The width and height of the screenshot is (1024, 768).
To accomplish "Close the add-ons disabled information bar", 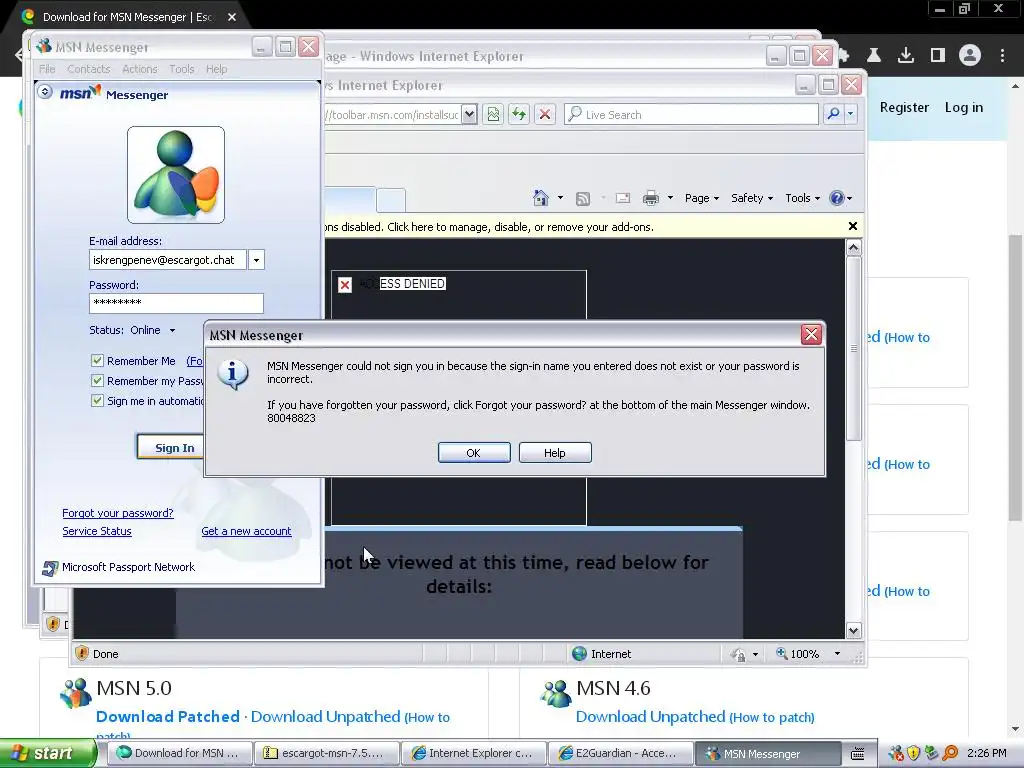I will click(852, 226).
